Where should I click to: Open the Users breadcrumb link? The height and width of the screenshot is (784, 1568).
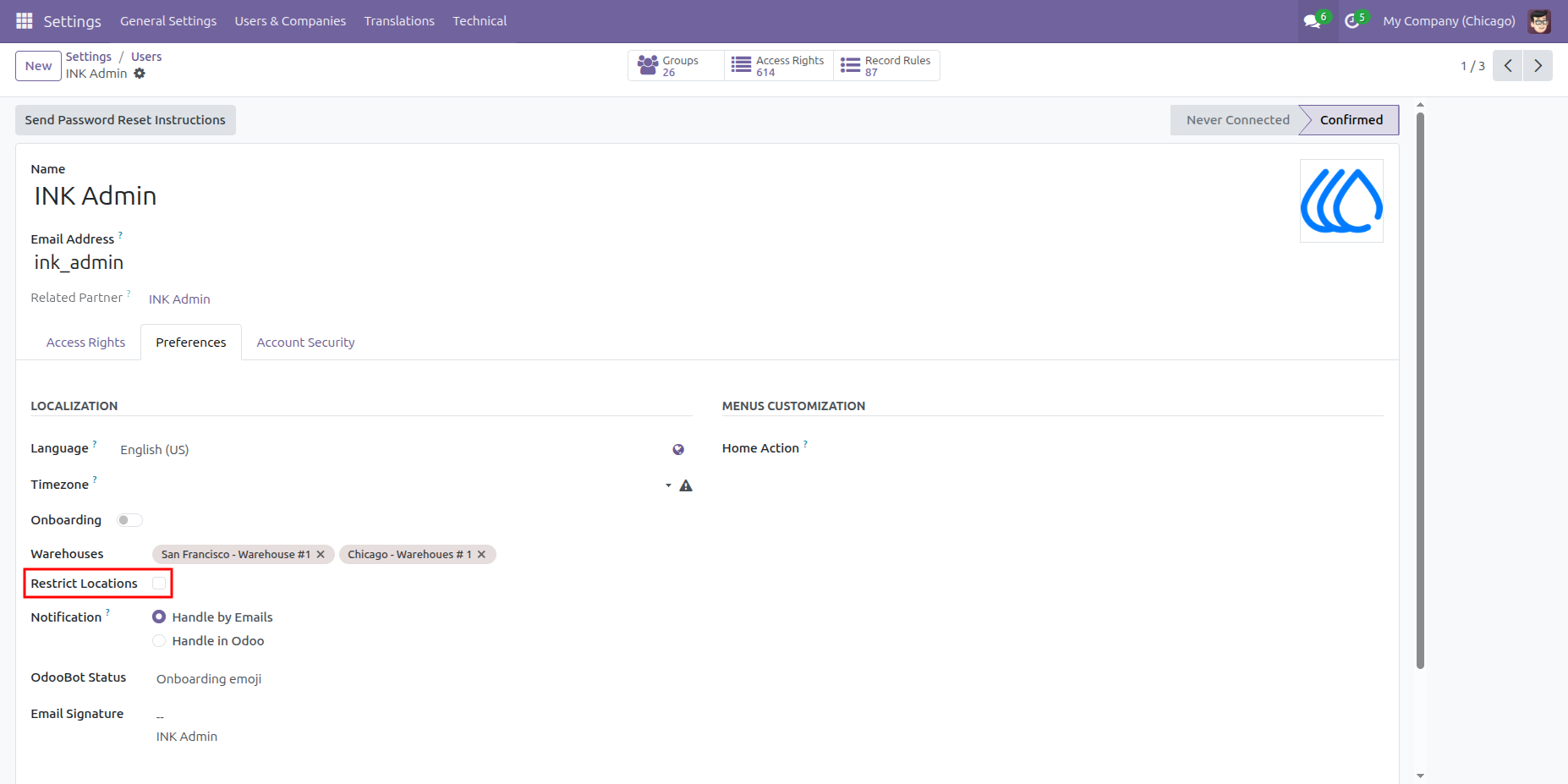pyautogui.click(x=146, y=57)
